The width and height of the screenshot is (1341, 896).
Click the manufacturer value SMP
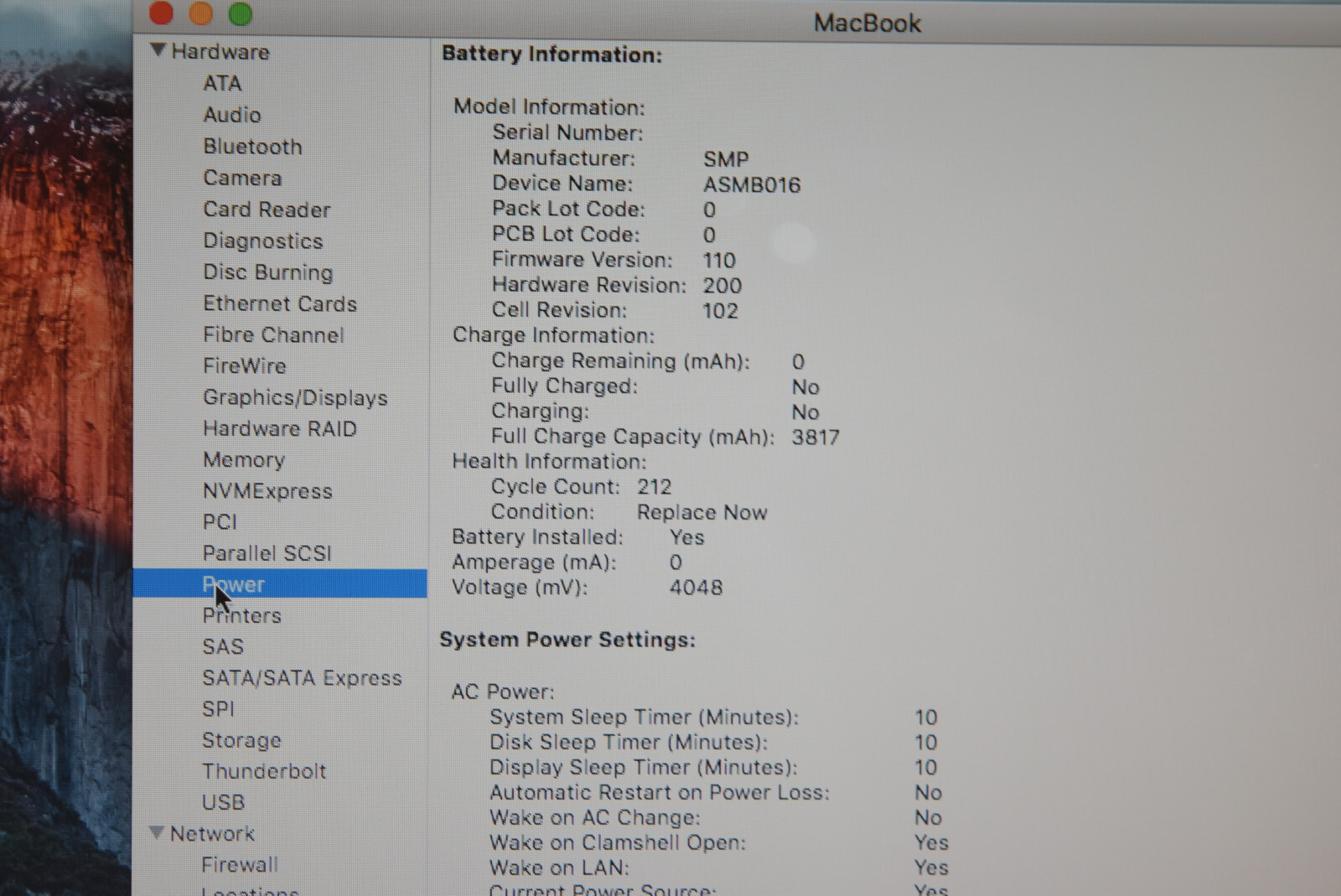(726, 159)
